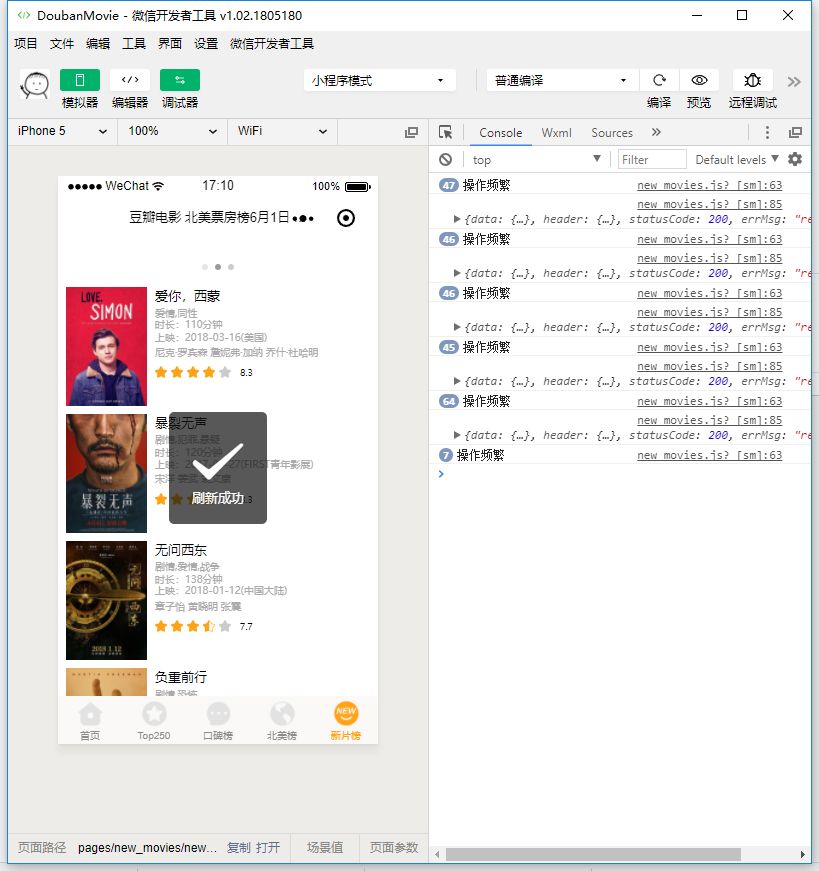Toggle the simulator (模拟器) panel button
This screenshot has width=819, height=871.
point(80,80)
